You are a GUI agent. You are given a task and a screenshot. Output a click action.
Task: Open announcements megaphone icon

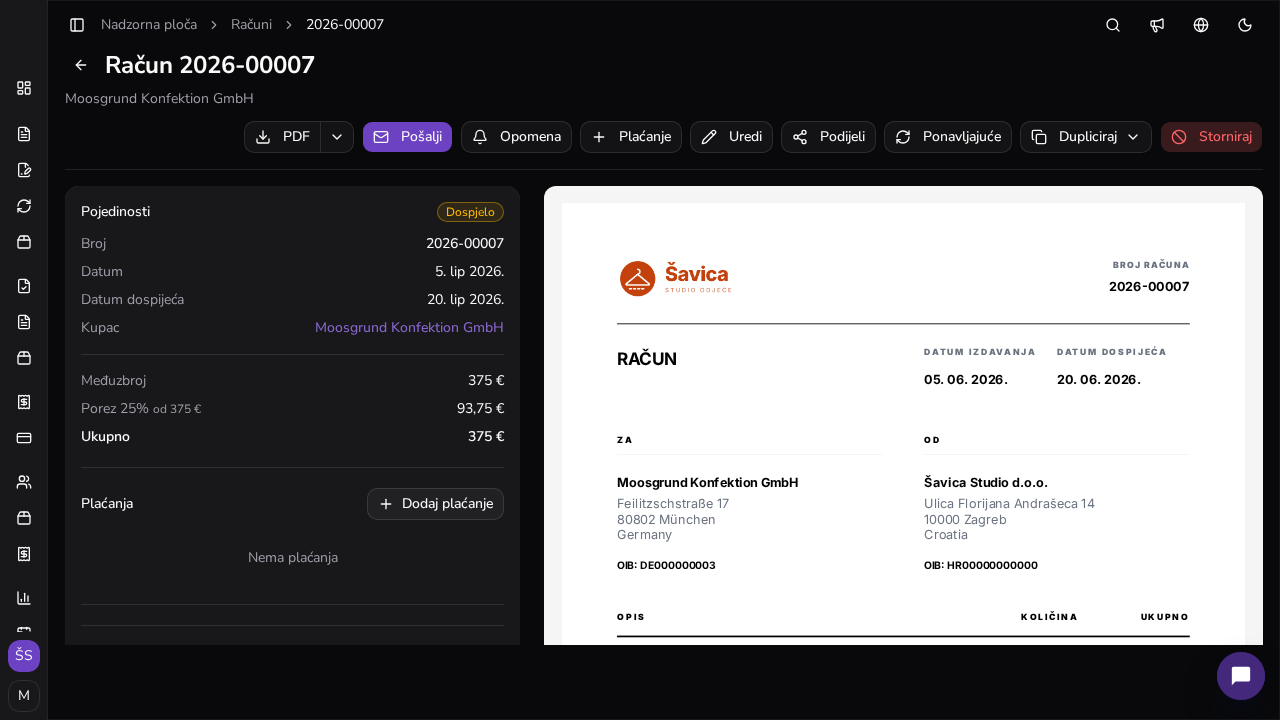1157,24
